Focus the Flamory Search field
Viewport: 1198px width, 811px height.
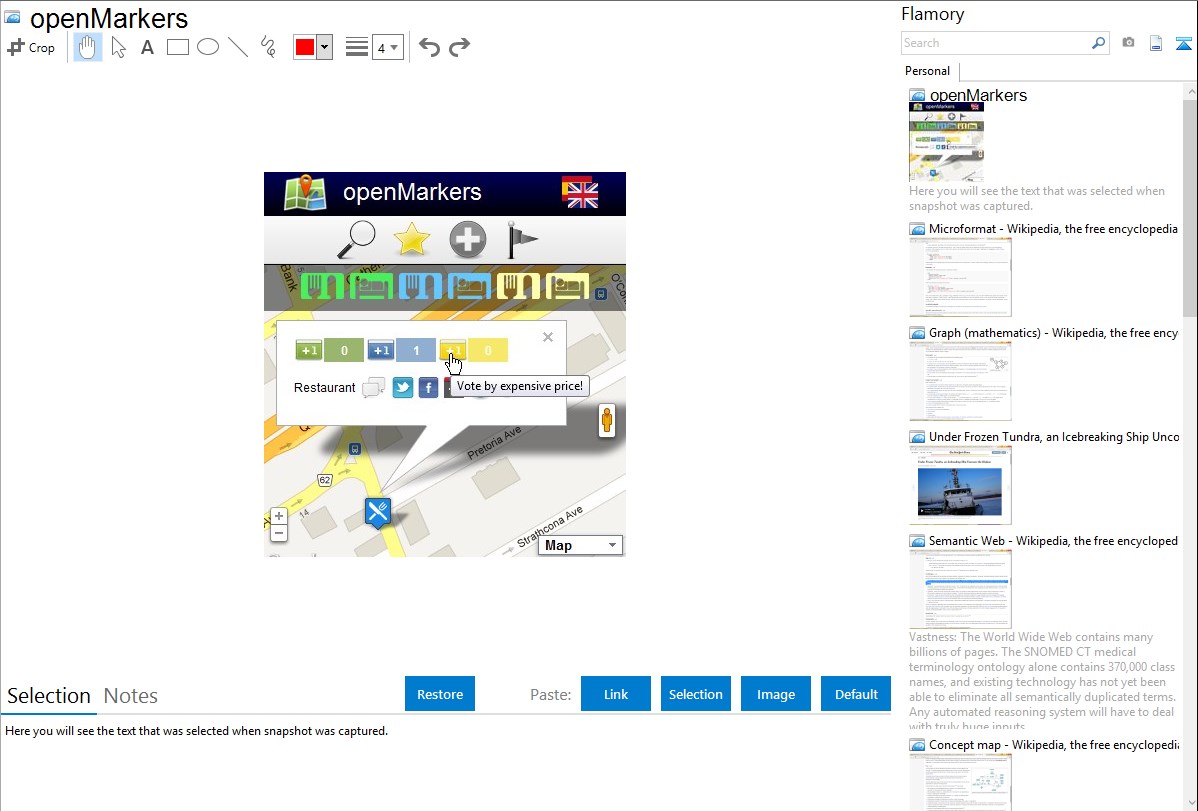(995, 43)
